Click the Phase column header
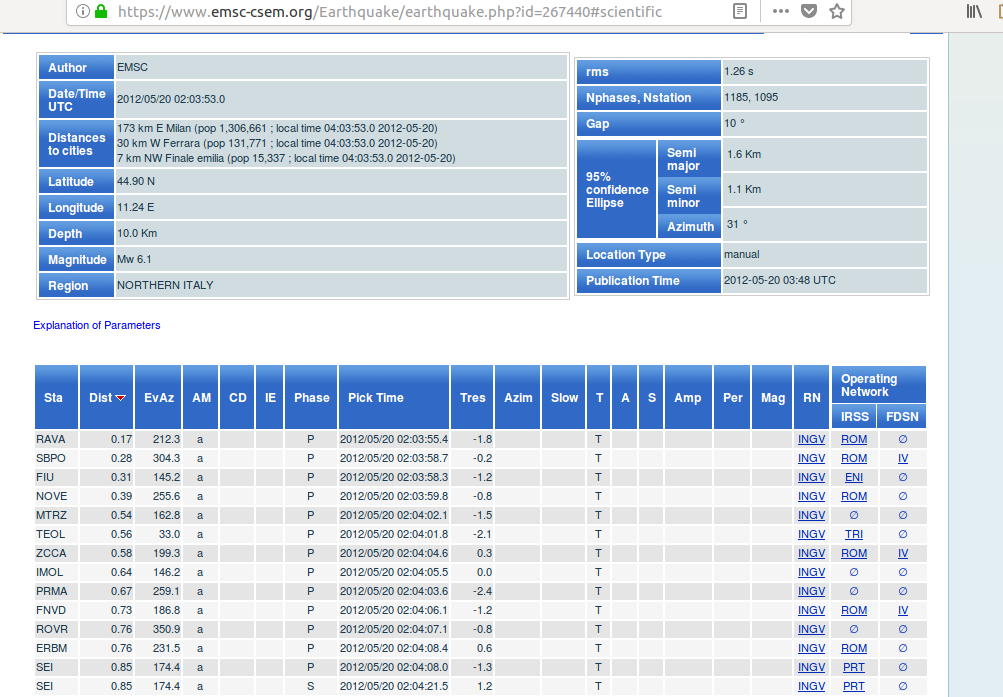 [x=311, y=398]
